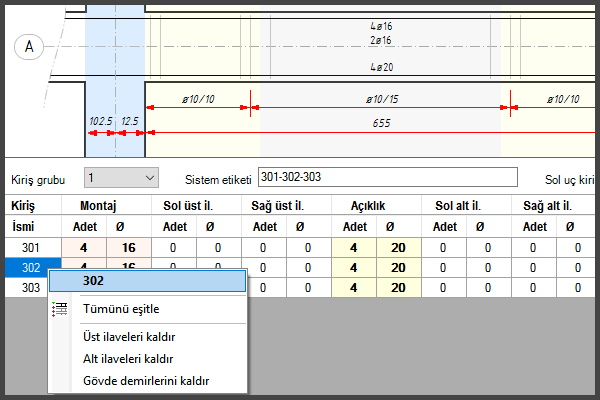The width and height of the screenshot is (600, 400).
Task: Click the list icon beside Tümünü eşitle
Action: click(61, 309)
